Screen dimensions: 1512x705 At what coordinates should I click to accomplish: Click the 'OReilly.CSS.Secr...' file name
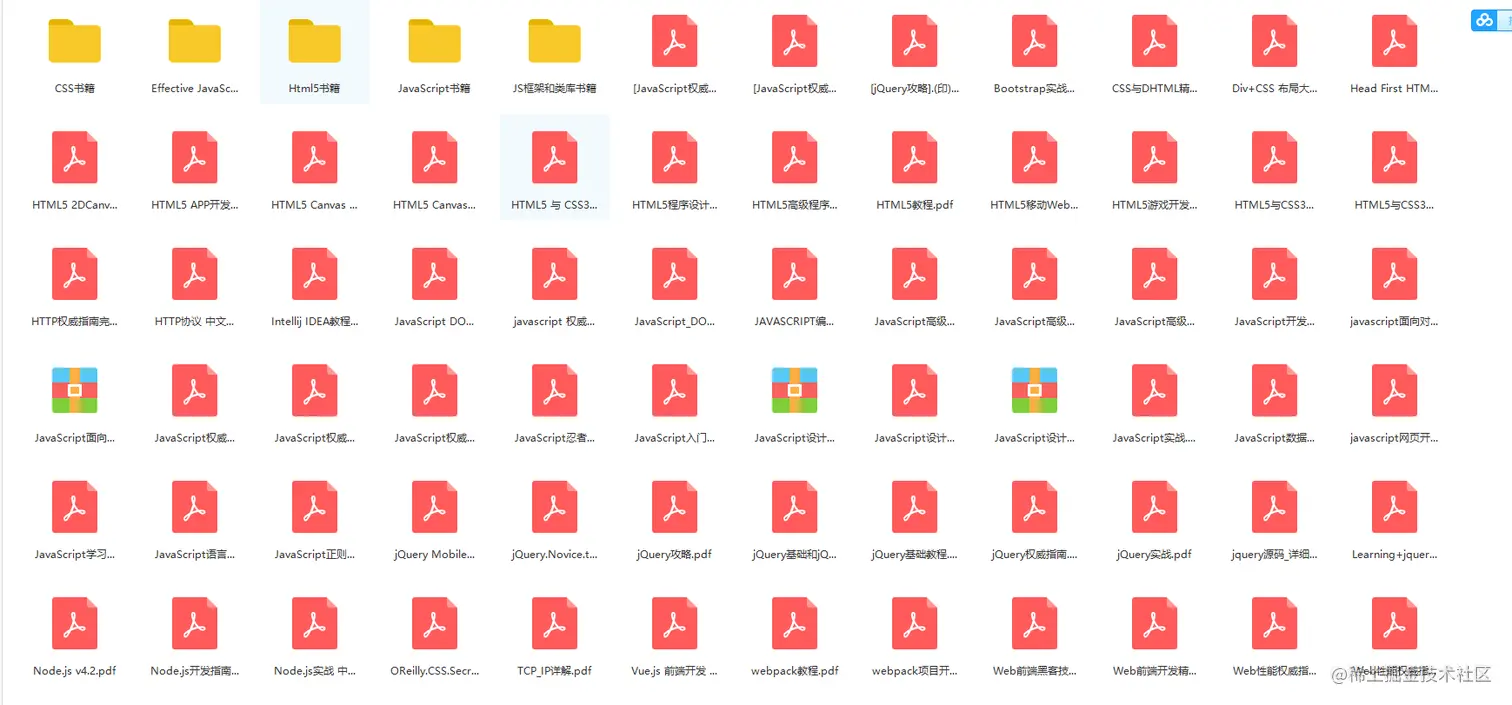point(435,671)
